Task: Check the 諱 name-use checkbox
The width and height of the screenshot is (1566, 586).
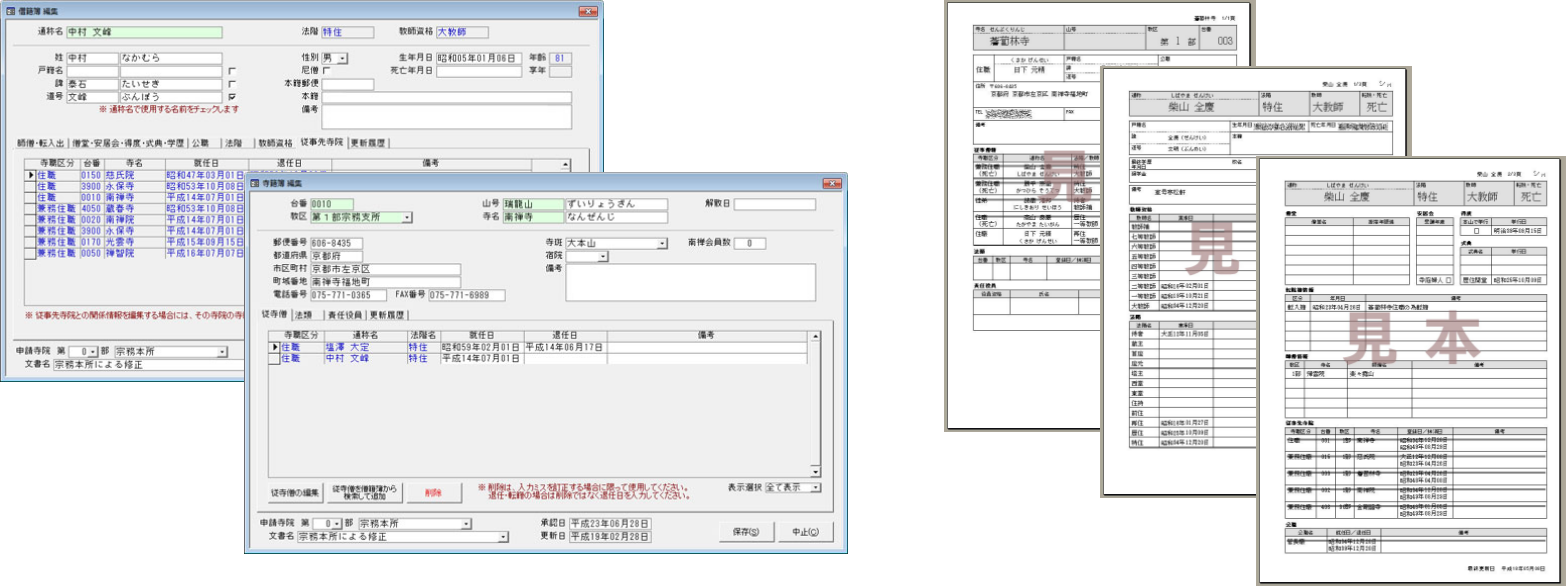Action: tap(232, 84)
